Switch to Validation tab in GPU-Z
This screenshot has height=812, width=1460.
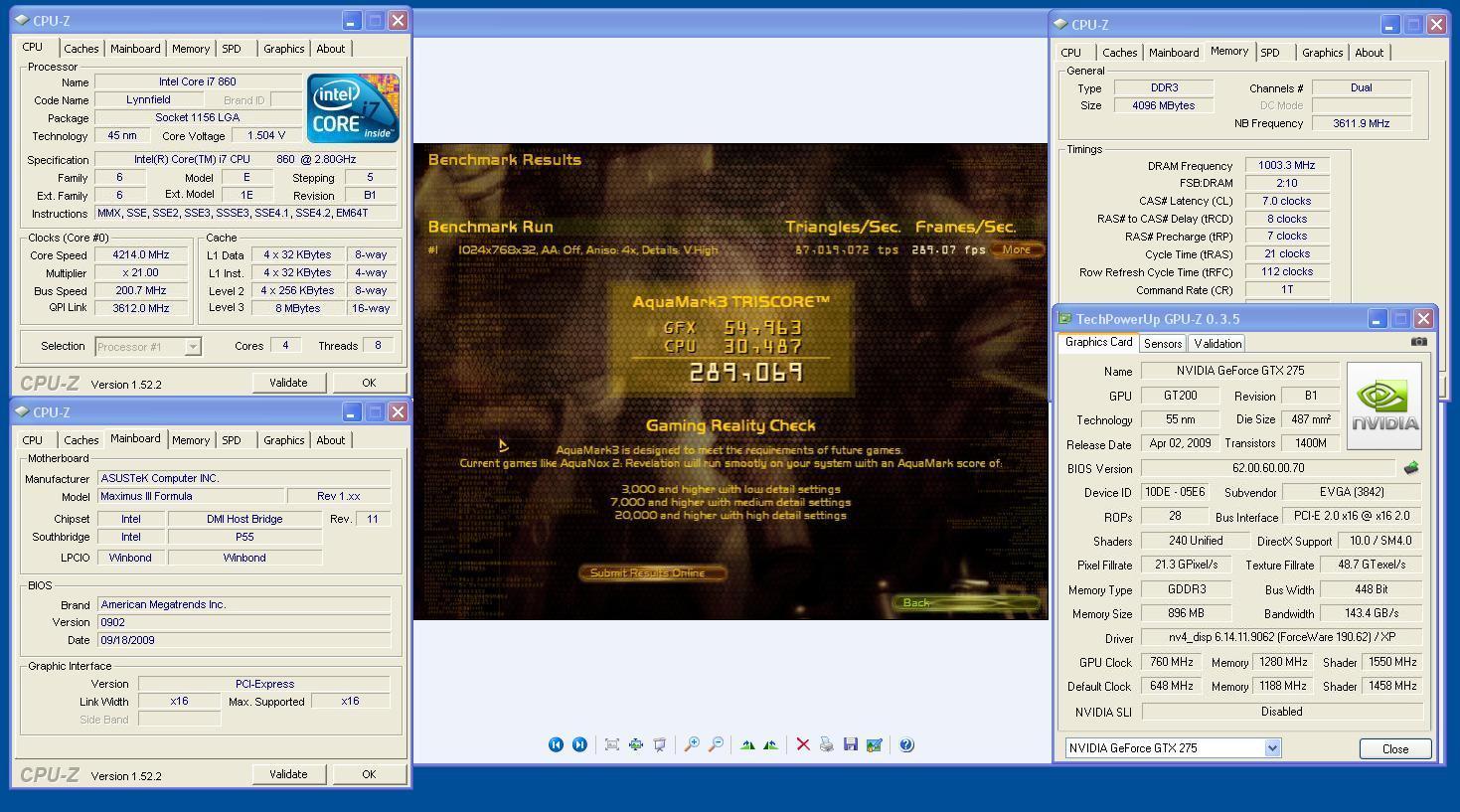coord(1217,344)
